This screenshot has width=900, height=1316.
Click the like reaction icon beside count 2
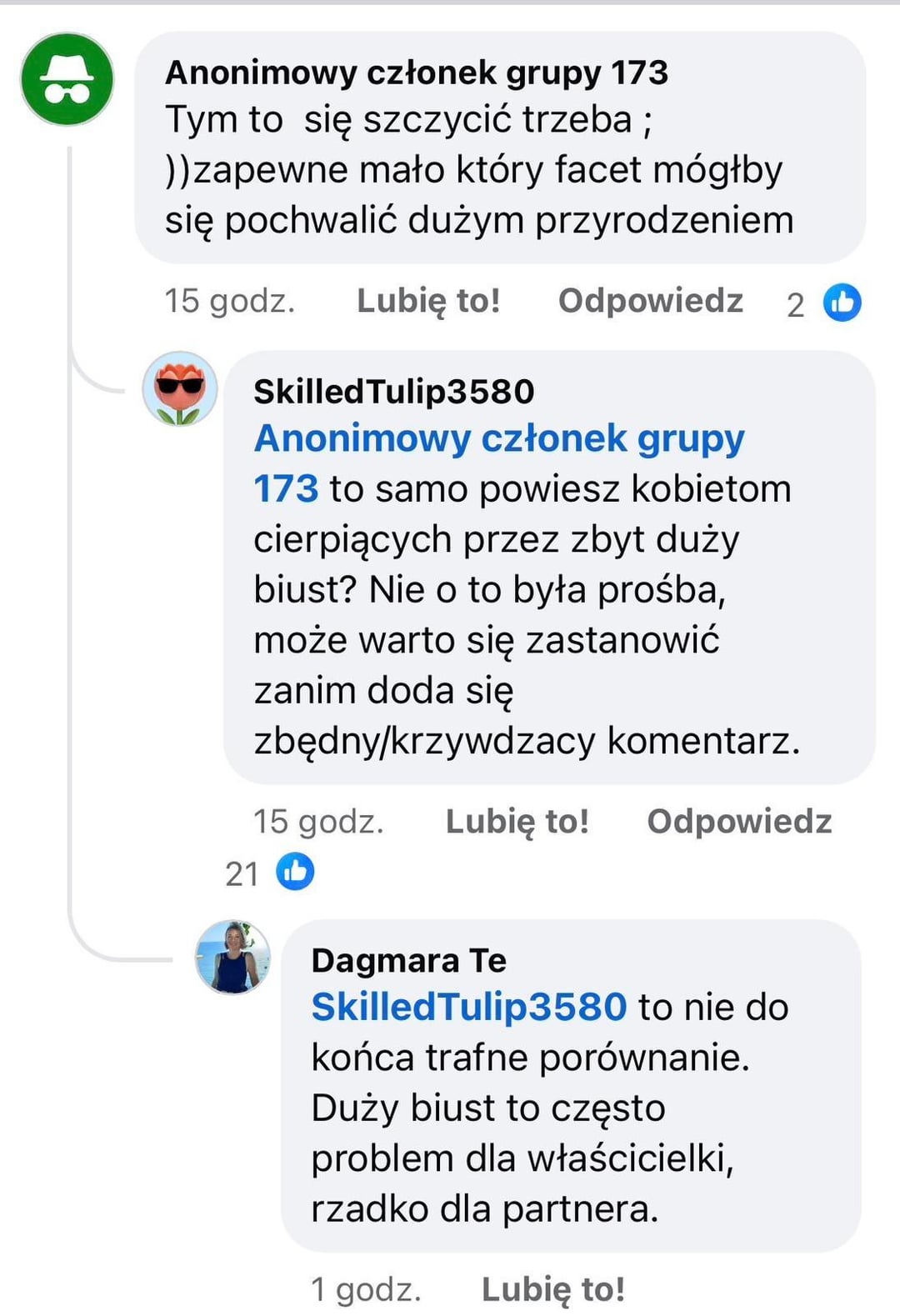coord(842,303)
